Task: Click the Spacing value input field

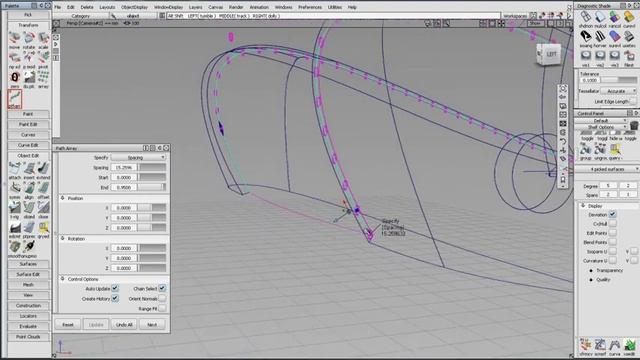Action: (124, 167)
